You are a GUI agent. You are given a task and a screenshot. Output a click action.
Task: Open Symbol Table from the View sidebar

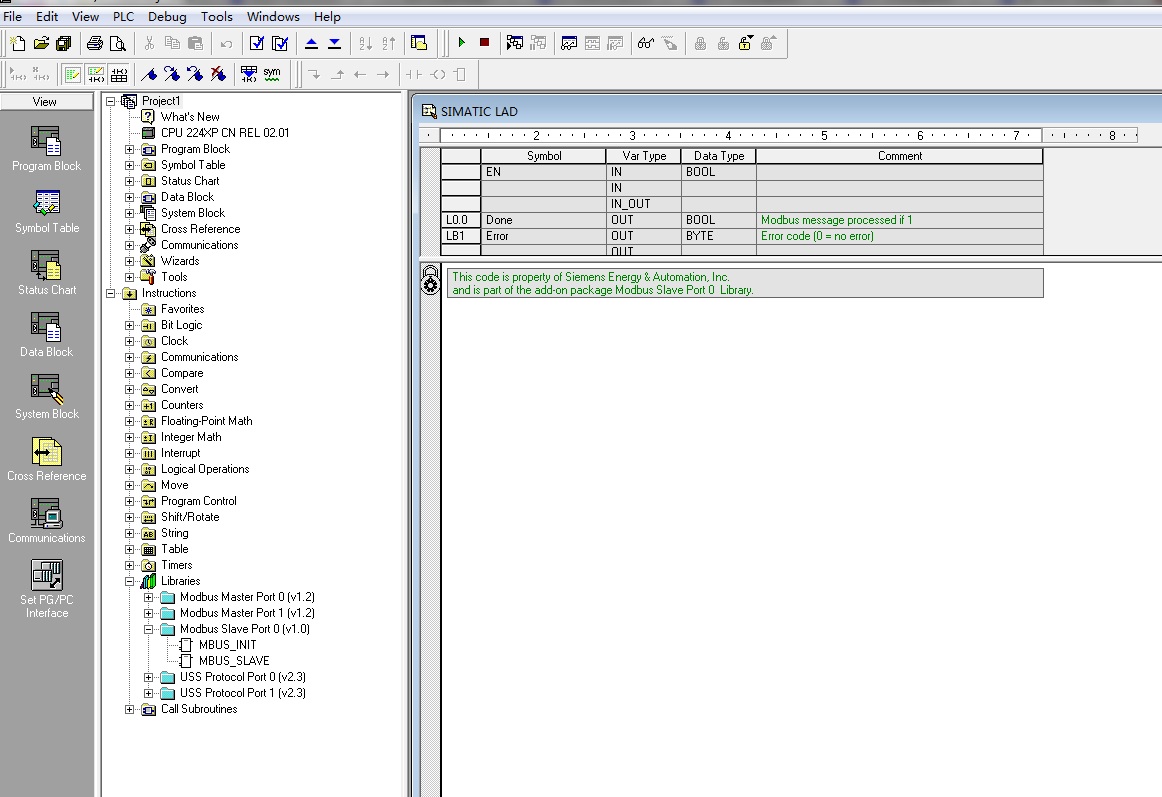pos(46,211)
